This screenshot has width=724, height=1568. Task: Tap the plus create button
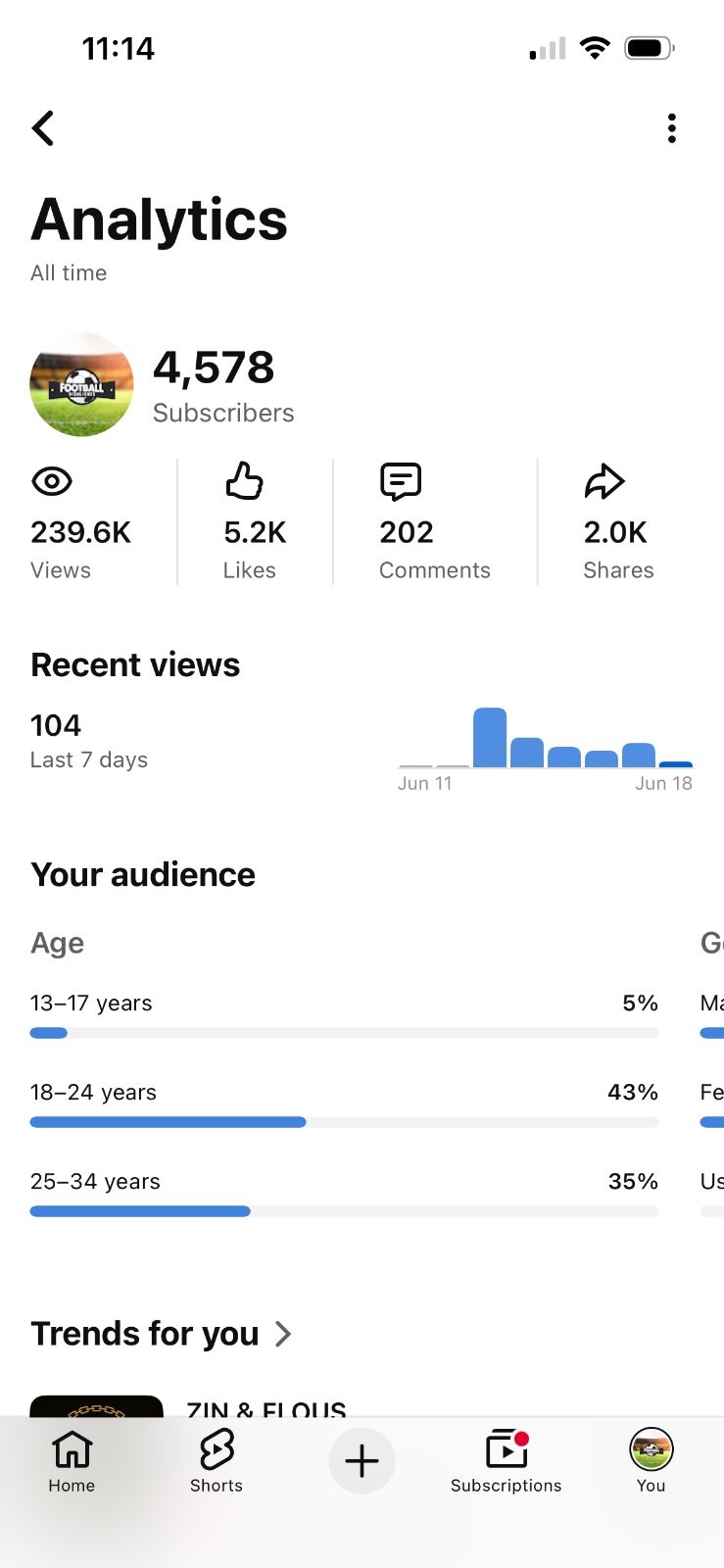(362, 1461)
